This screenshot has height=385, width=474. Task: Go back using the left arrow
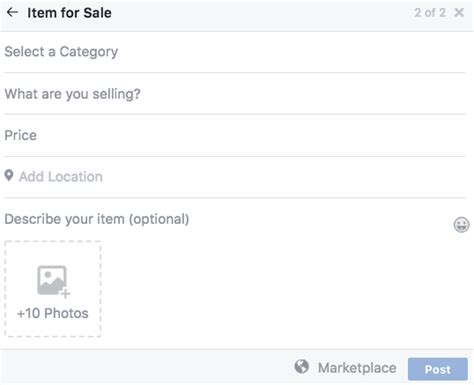pyautogui.click(x=12, y=13)
